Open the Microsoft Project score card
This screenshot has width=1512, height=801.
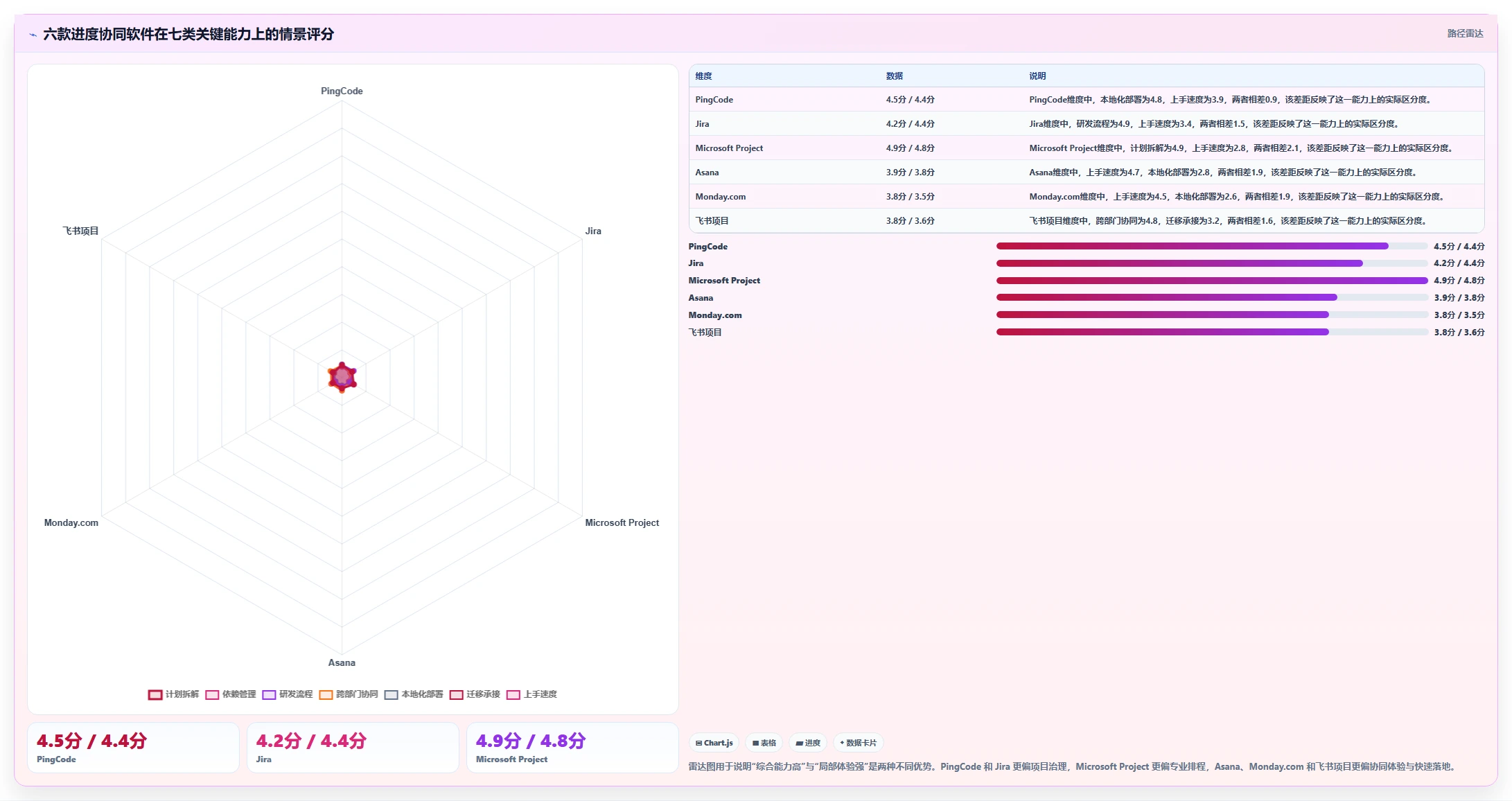(572, 748)
